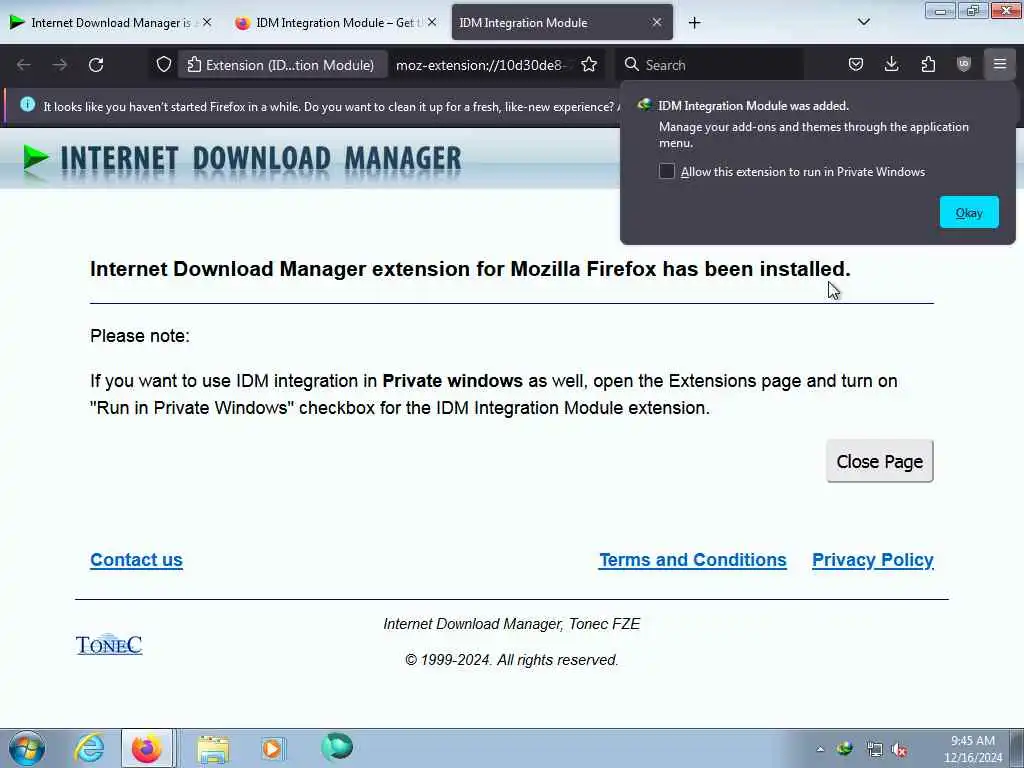Open Windows Explorer from taskbar
The width and height of the screenshot is (1024, 768).
[213, 748]
